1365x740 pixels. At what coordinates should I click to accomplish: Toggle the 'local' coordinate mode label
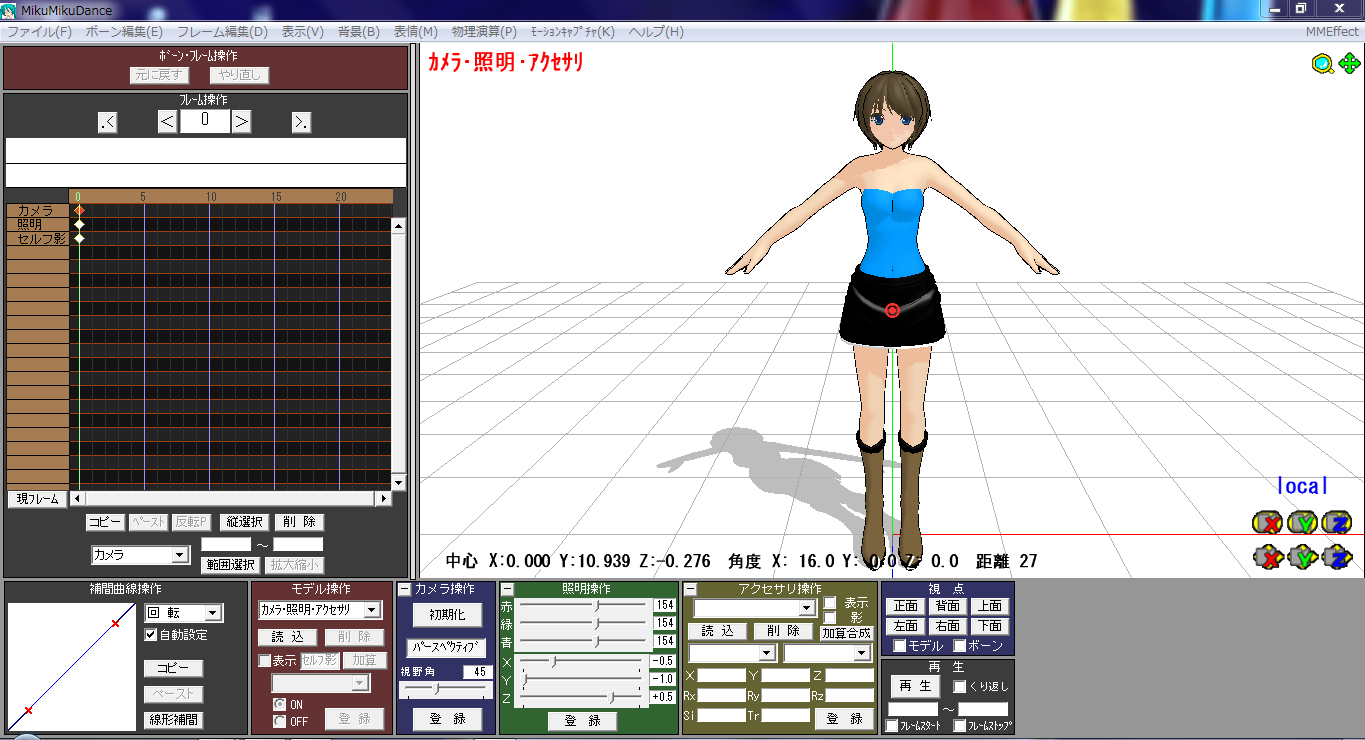click(x=1302, y=486)
